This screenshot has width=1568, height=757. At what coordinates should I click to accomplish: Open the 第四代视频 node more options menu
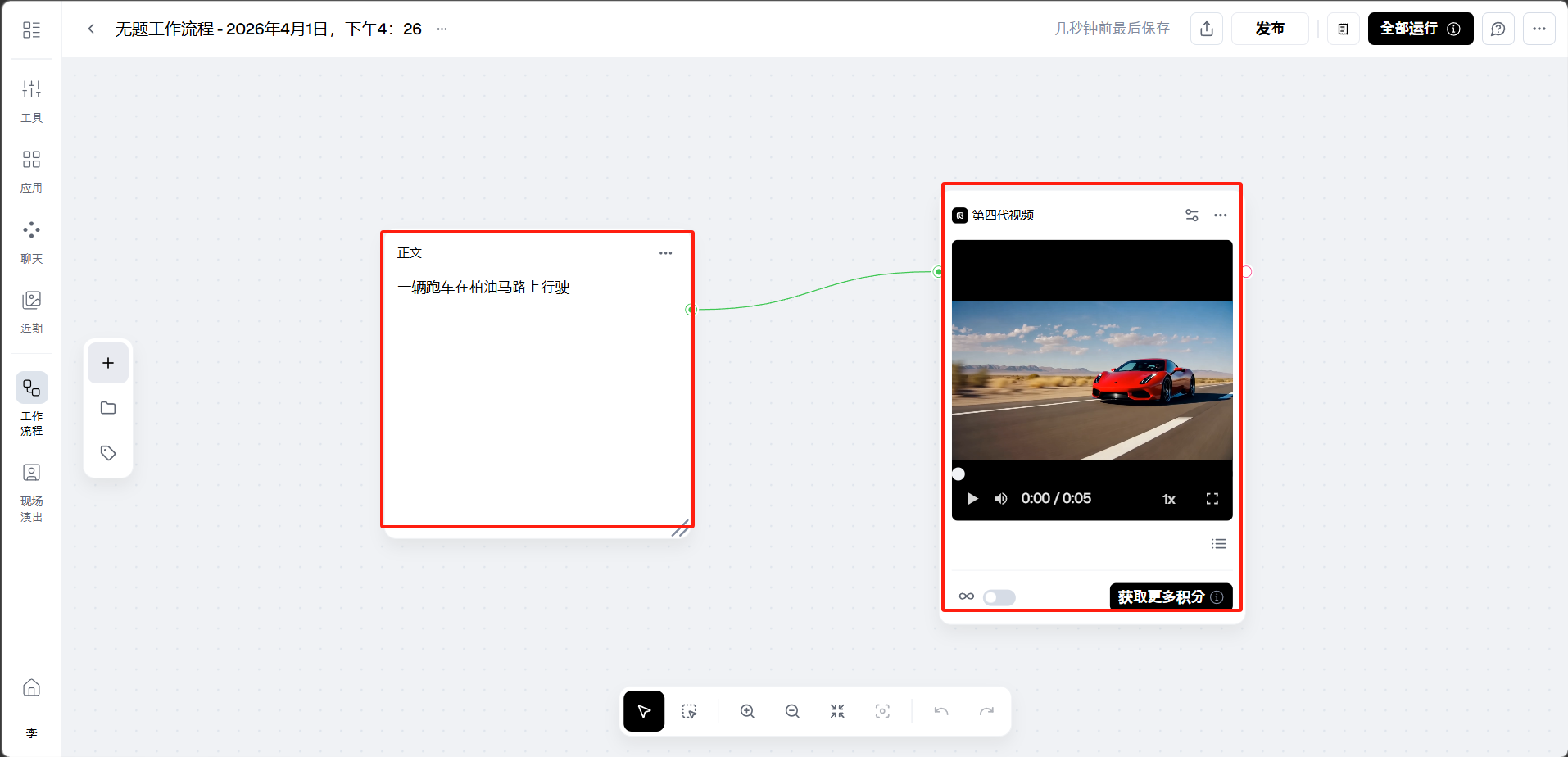coord(1221,215)
